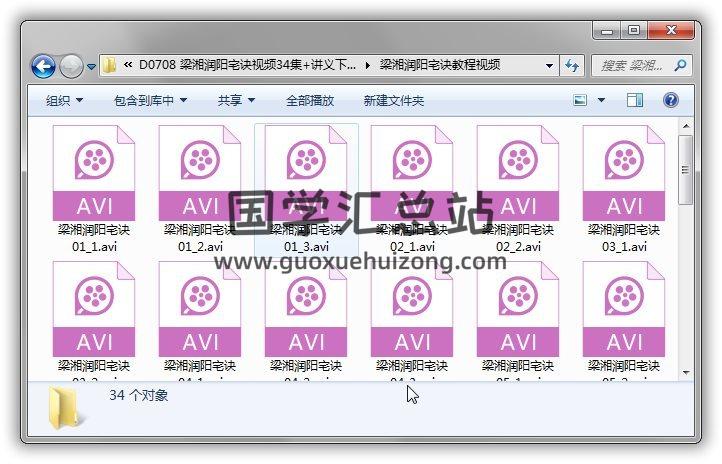Image resolution: width=722 pixels, height=464 pixels.
Task: Go back with the blue Back arrow
Action: point(44,66)
